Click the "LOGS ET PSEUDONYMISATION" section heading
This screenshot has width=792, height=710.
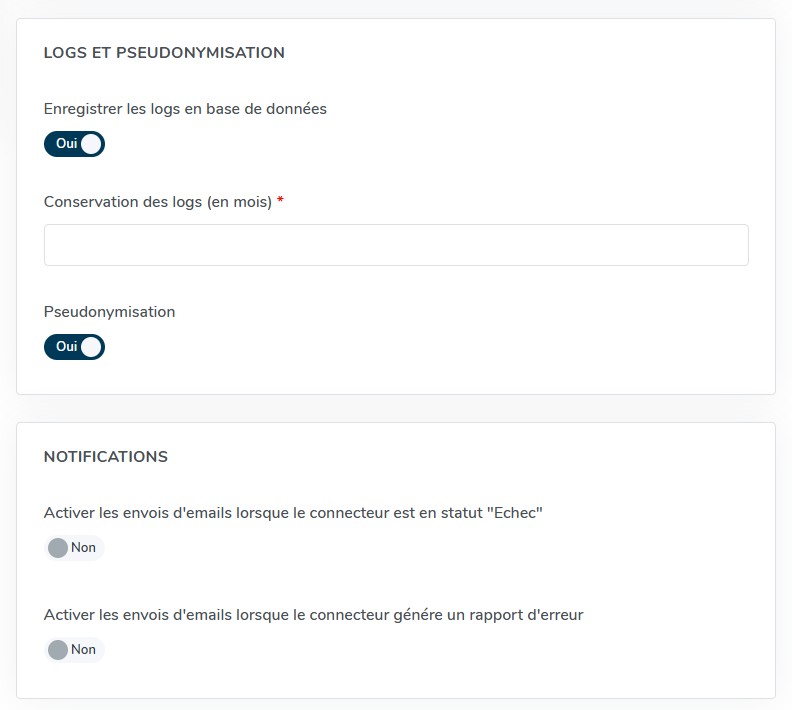click(164, 53)
